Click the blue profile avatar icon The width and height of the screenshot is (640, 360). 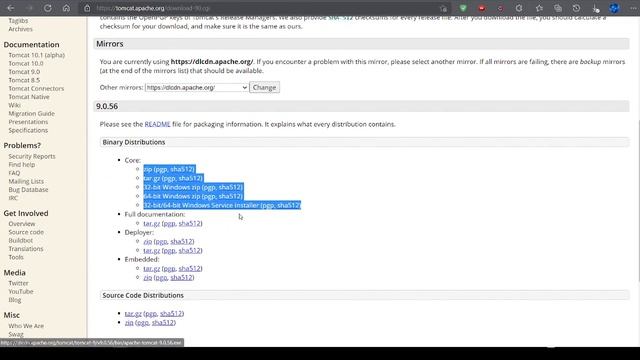click(614, 8)
